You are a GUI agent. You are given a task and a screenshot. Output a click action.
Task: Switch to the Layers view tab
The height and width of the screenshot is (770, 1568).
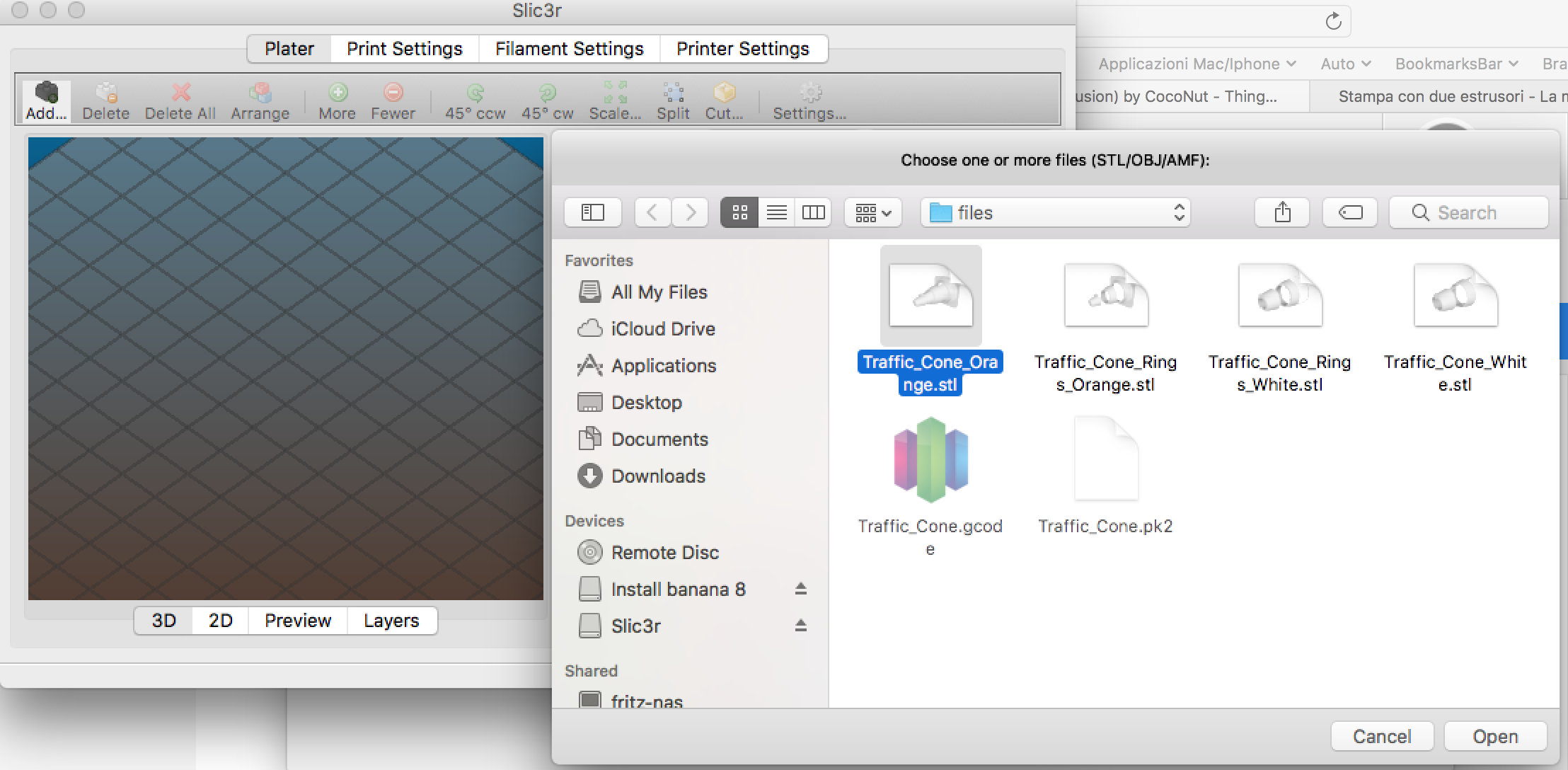pyautogui.click(x=391, y=621)
